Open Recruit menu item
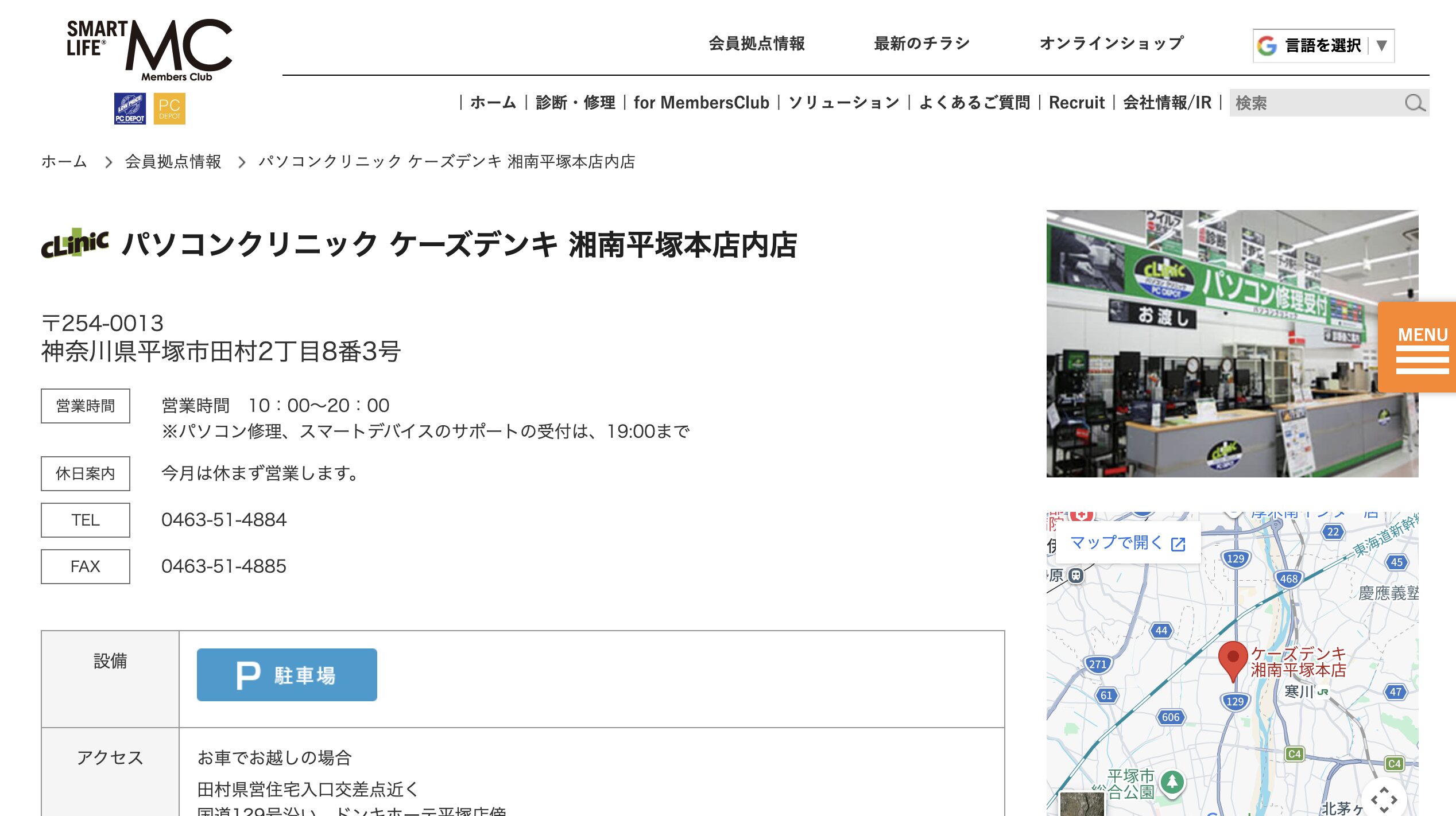 [x=1076, y=103]
